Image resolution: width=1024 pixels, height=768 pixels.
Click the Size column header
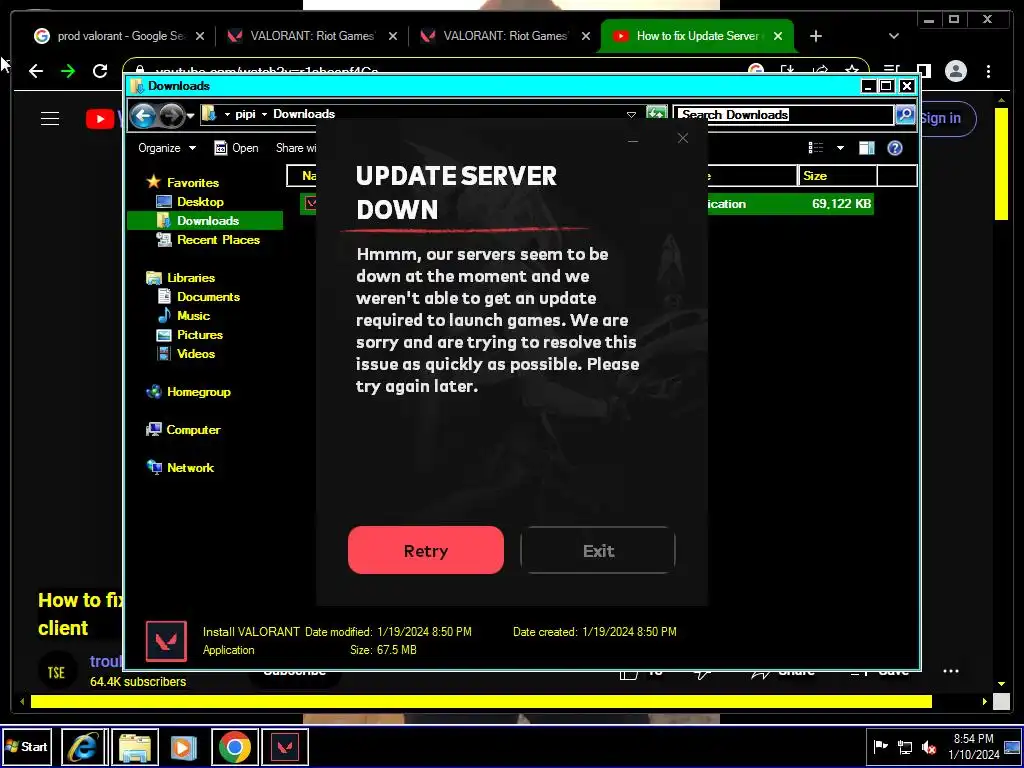[837, 176]
